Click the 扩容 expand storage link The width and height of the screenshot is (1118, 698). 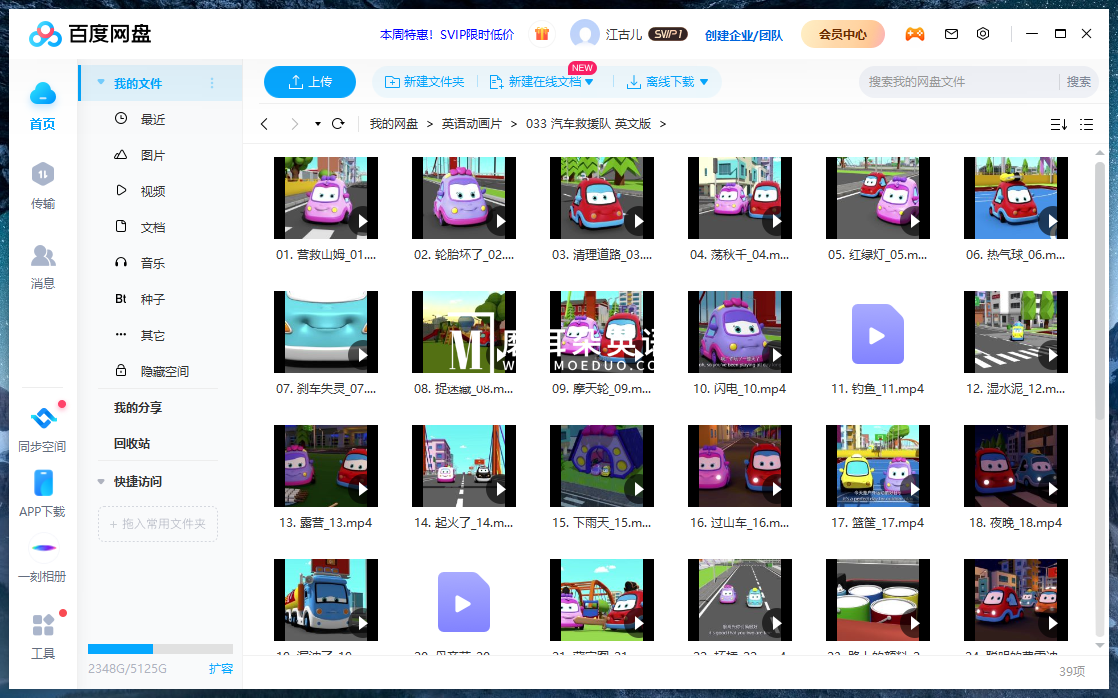221,668
